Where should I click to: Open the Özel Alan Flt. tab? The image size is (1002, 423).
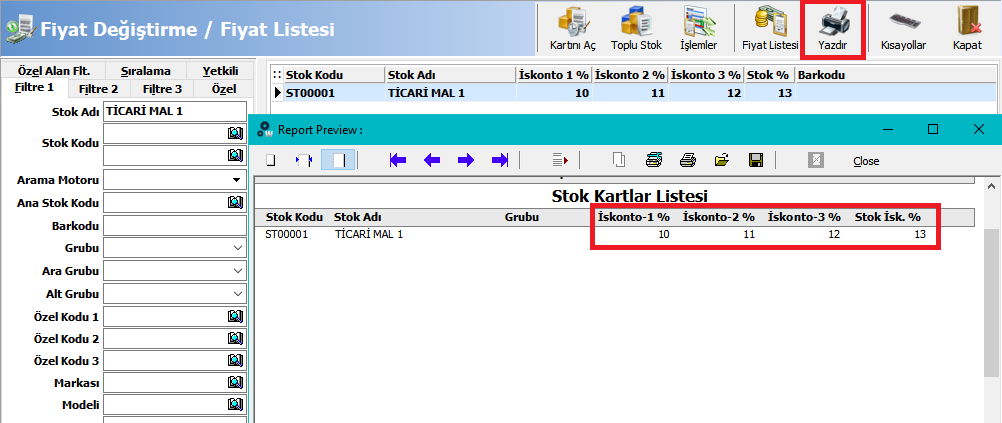pyautogui.click(x=54, y=71)
